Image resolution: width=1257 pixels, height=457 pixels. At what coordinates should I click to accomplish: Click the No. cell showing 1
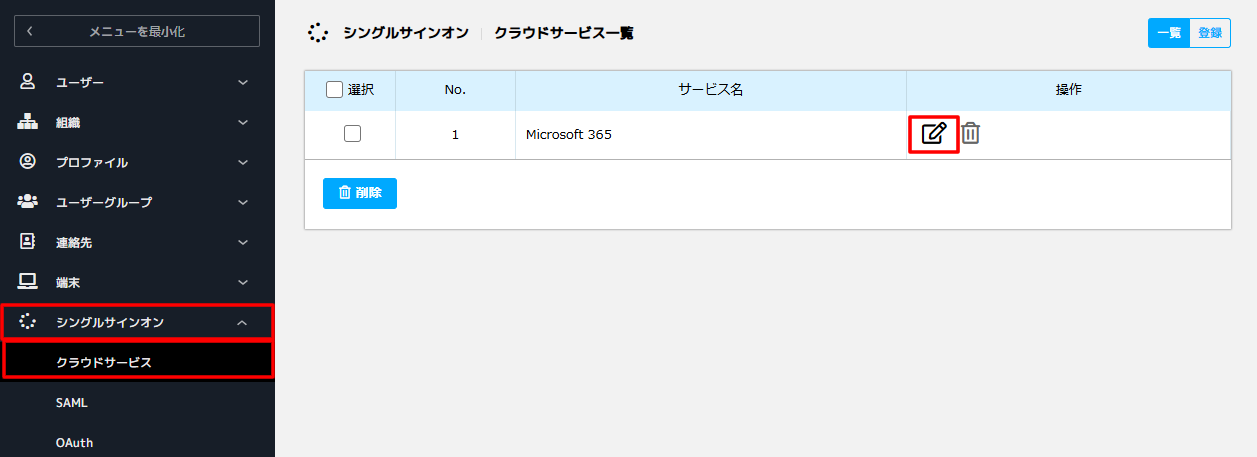click(455, 134)
